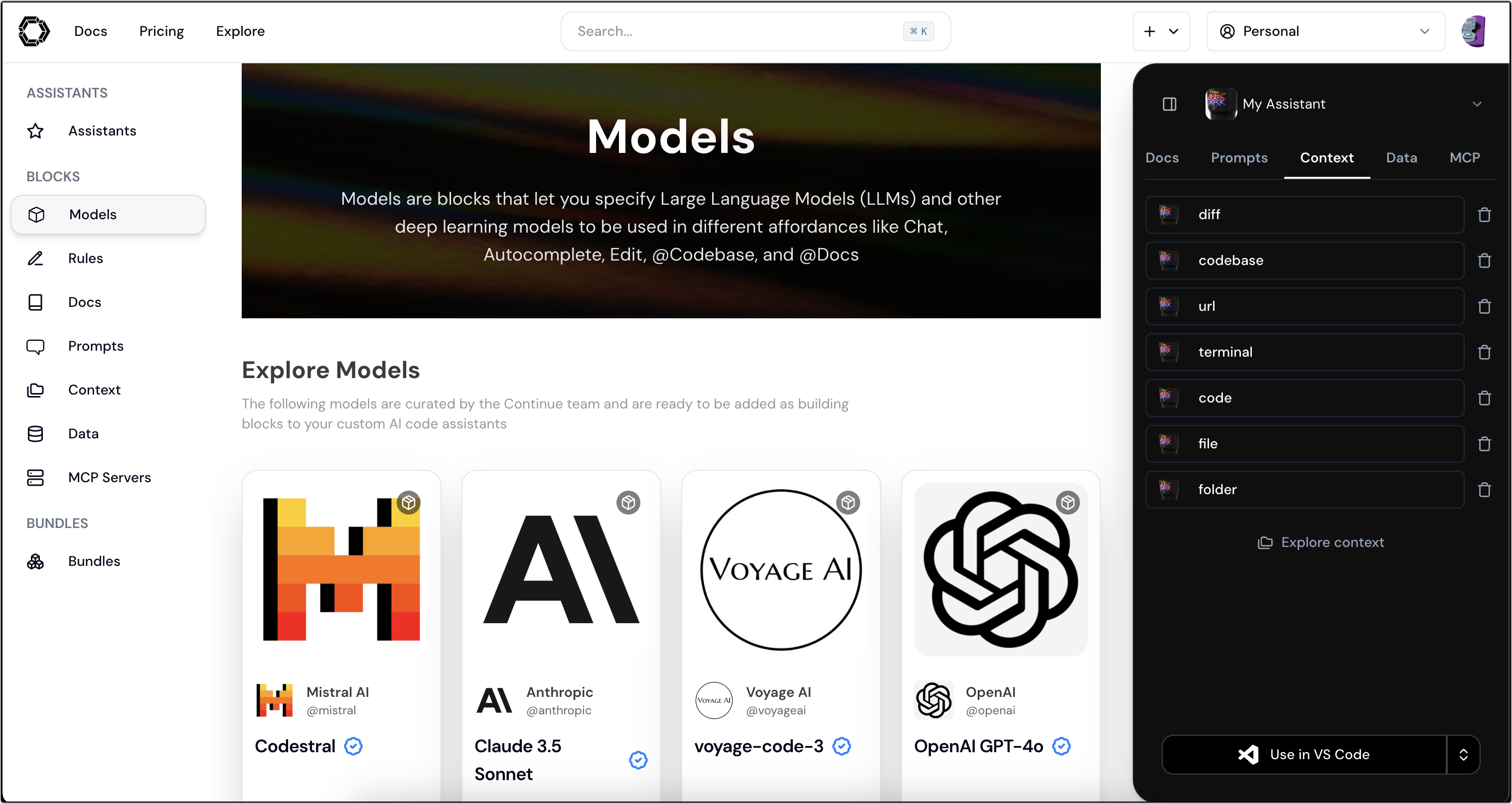Delete the terminal context item
This screenshot has height=804, width=1512.
coord(1484,352)
